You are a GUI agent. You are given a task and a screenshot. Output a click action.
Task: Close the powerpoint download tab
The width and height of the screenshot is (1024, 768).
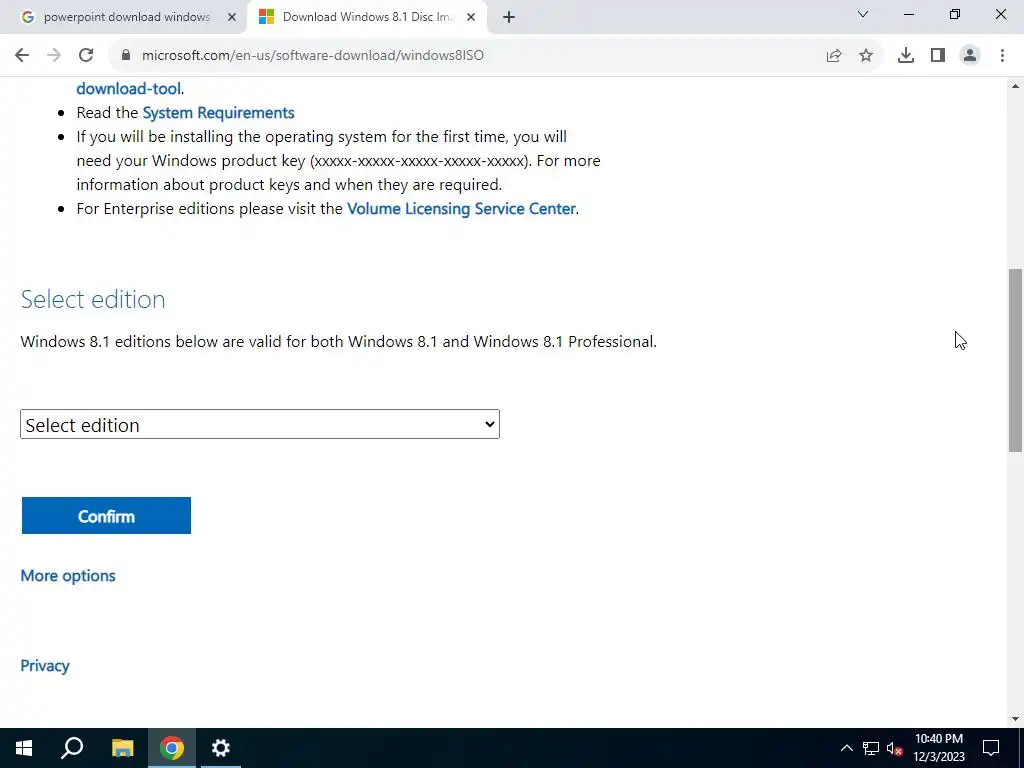point(231,17)
